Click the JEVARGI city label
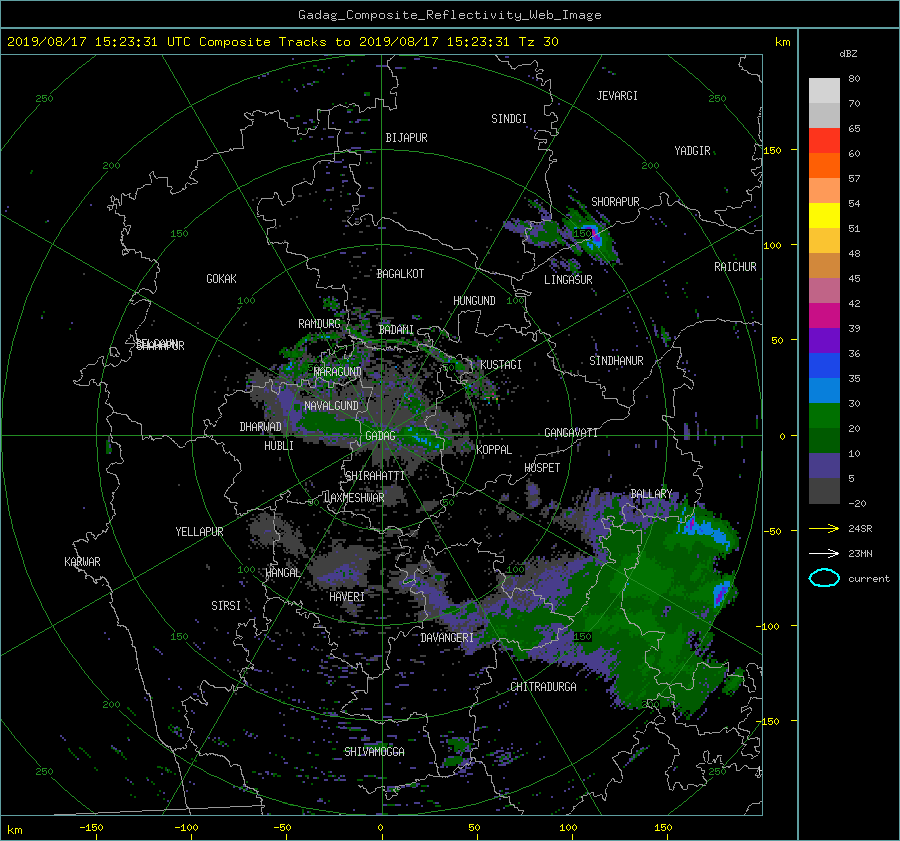The image size is (900, 841). click(617, 96)
